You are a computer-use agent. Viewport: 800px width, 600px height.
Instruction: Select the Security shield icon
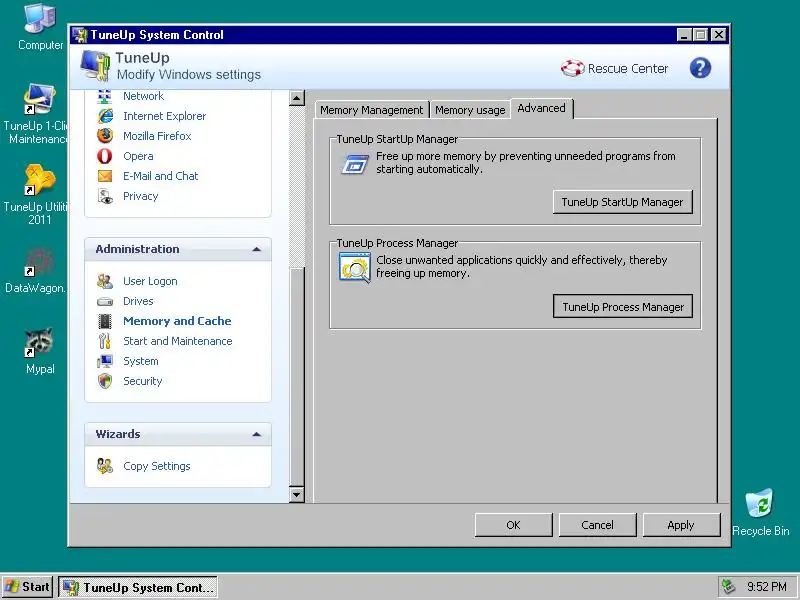pos(105,381)
